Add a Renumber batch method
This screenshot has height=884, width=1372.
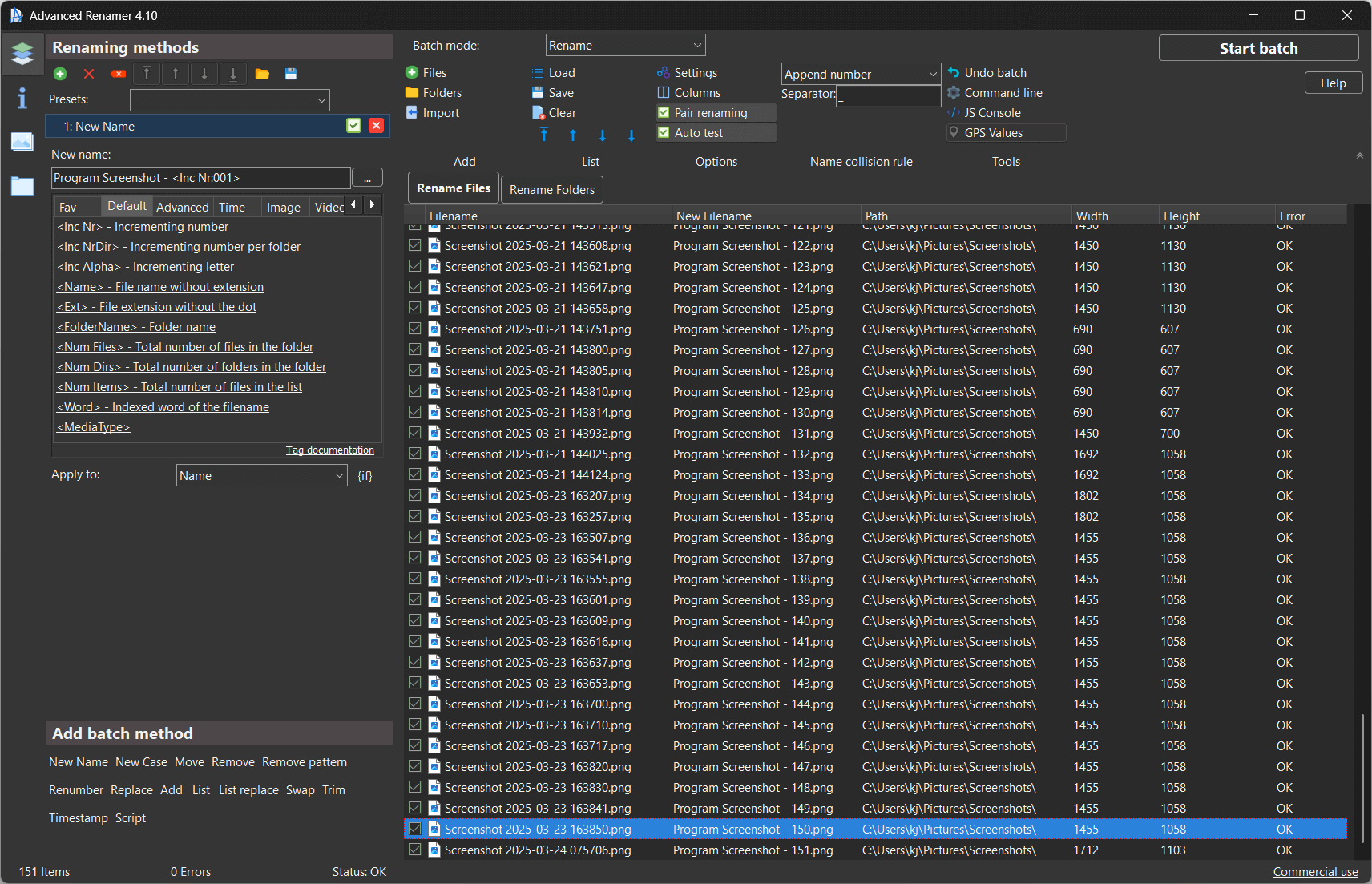click(76, 790)
